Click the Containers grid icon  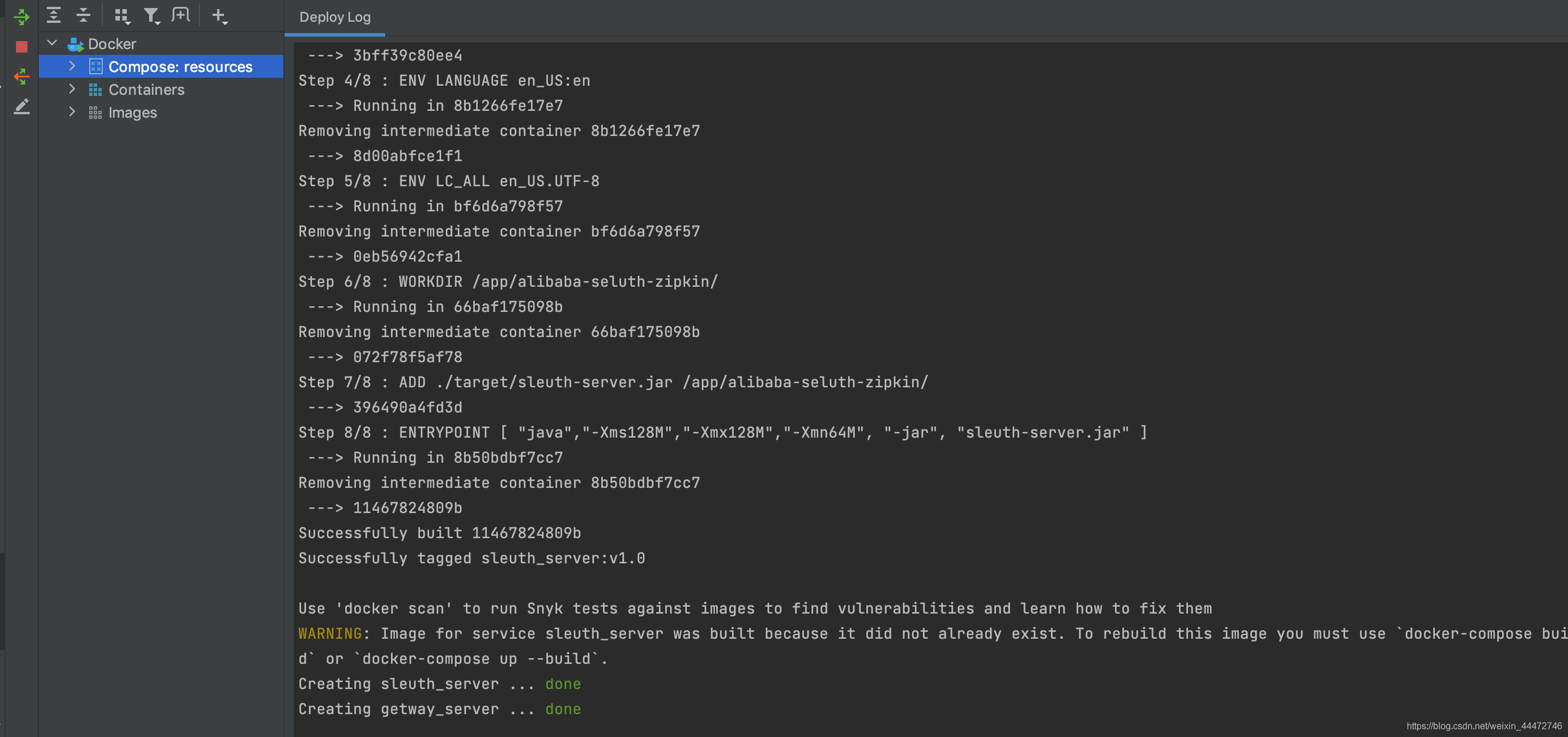pos(95,90)
